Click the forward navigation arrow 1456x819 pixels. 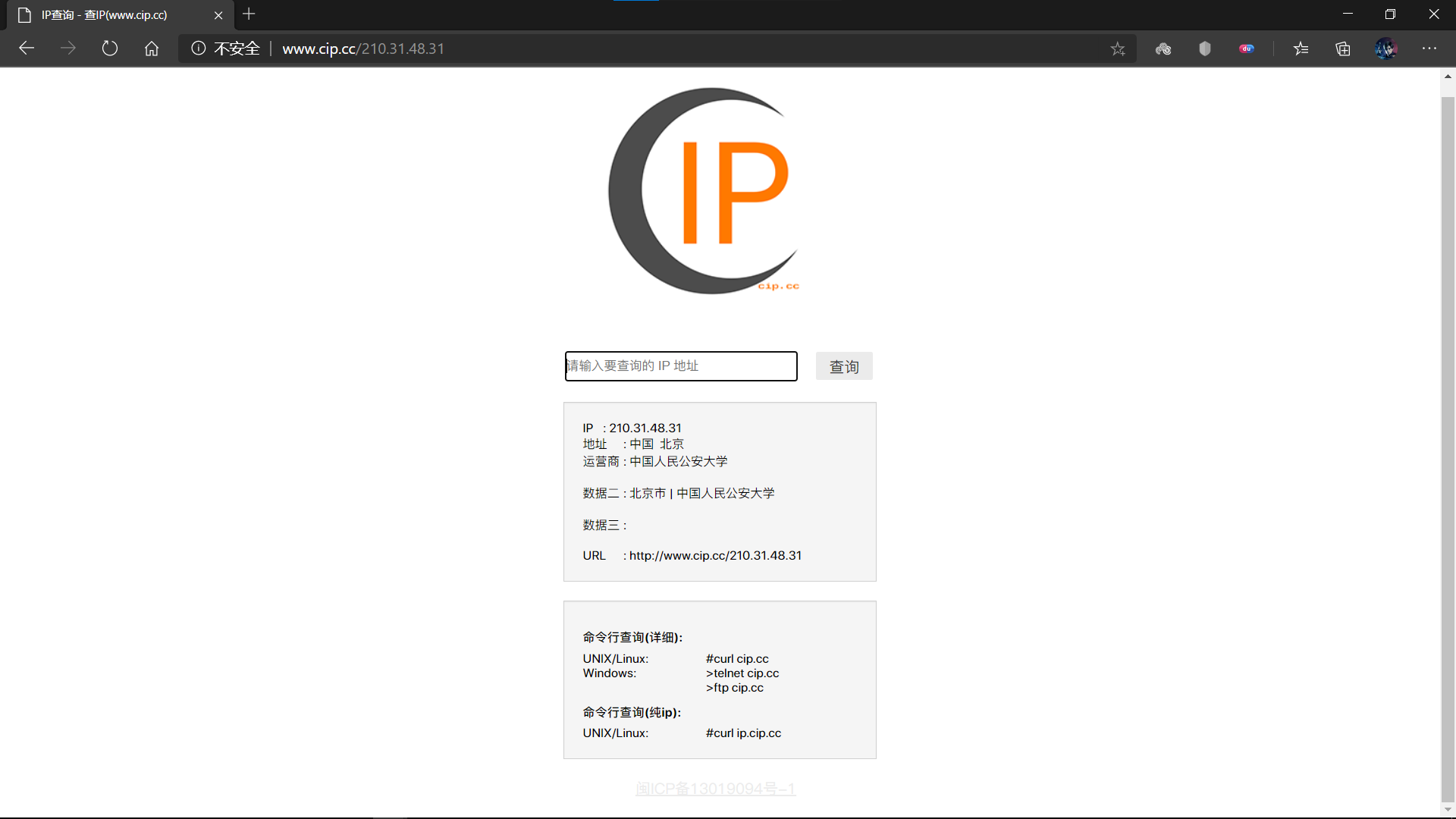pos(68,49)
